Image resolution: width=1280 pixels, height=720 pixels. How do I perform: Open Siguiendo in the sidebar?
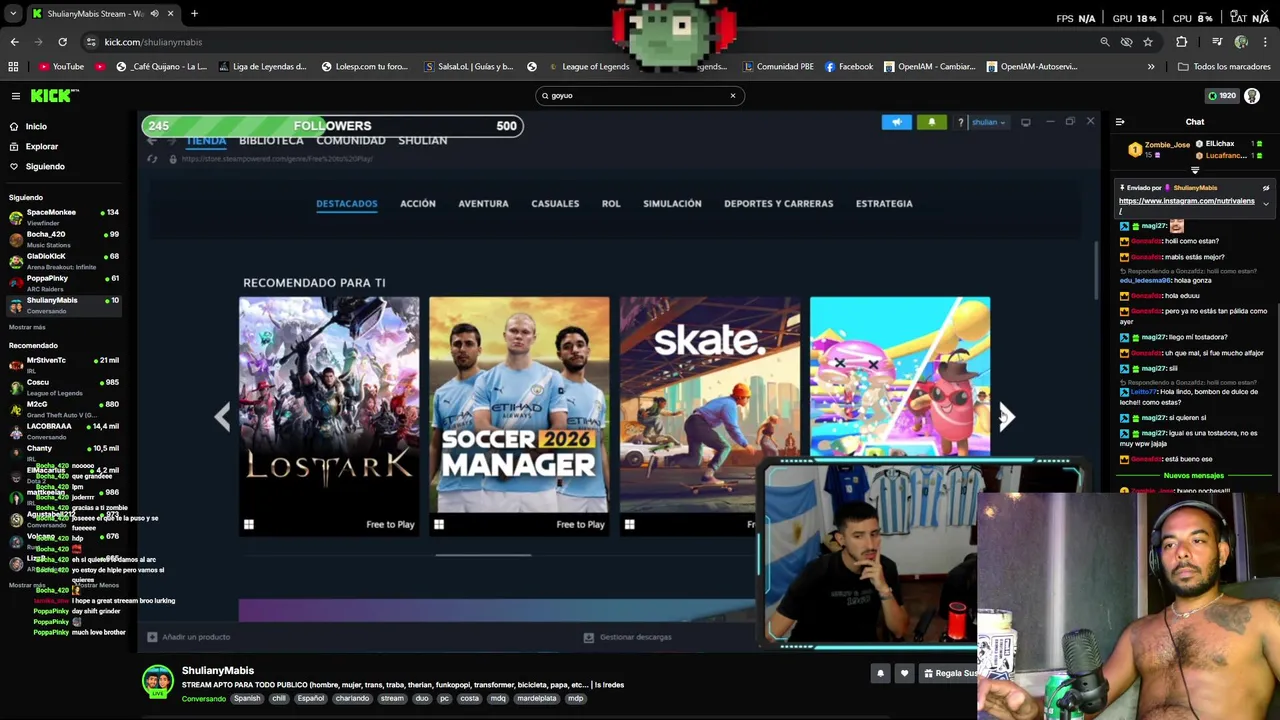pos(45,167)
